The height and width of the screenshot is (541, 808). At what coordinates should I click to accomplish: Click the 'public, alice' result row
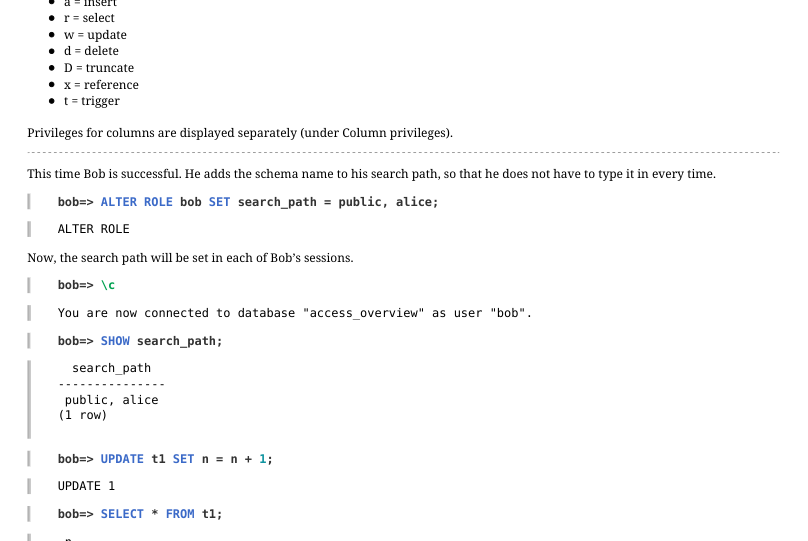point(111,400)
